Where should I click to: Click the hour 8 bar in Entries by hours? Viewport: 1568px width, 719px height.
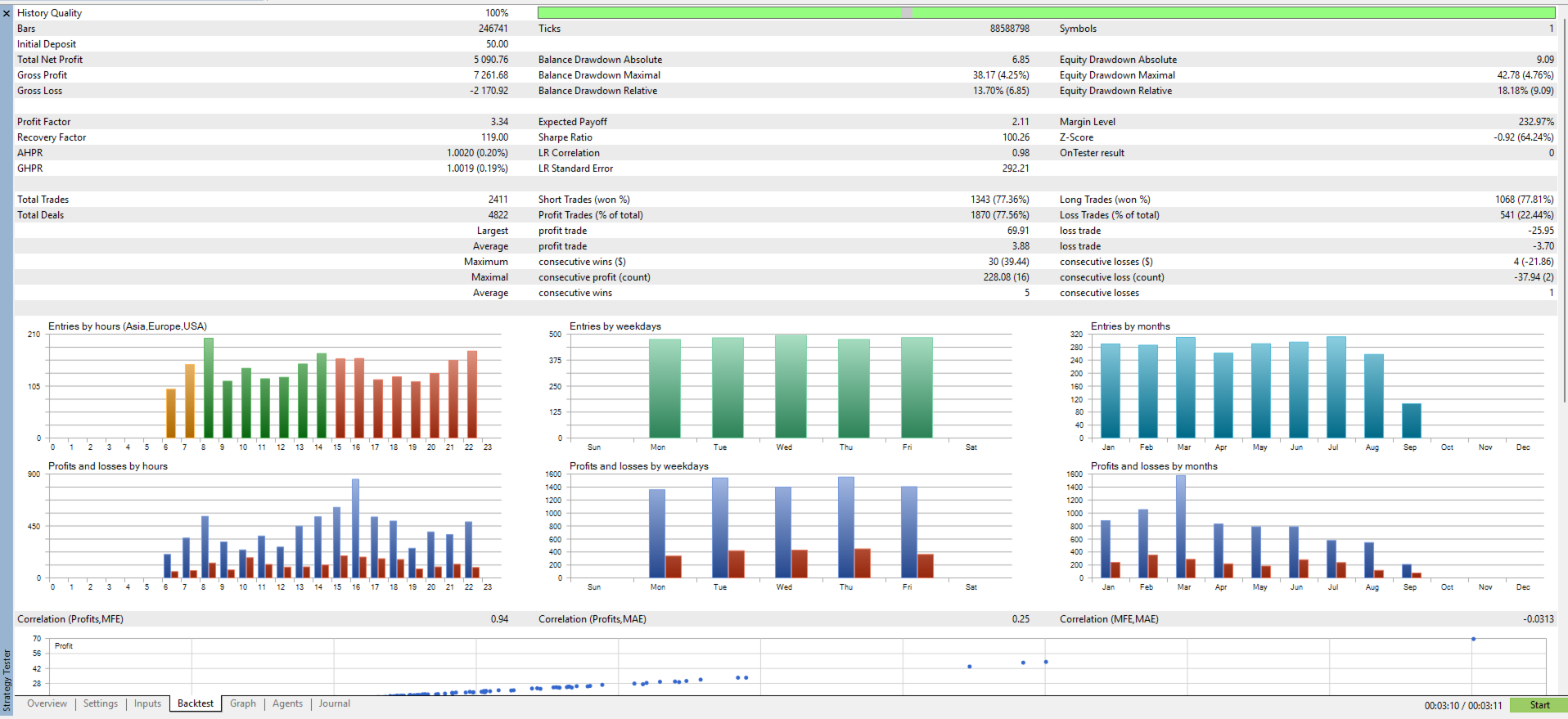[209, 388]
